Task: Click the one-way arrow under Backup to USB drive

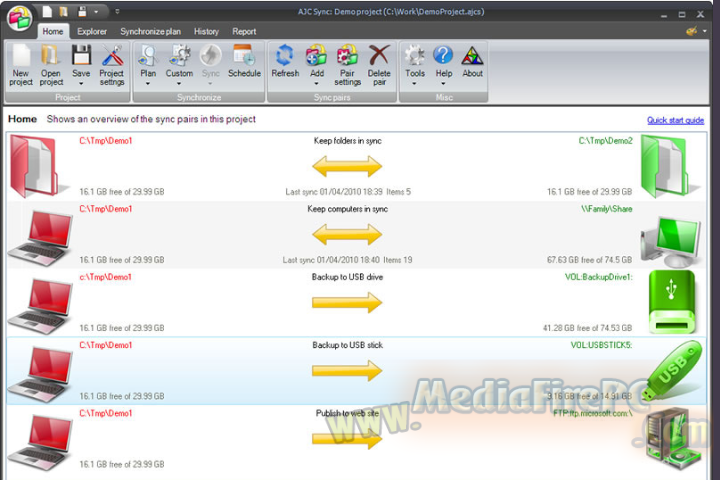Action: (347, 303)
